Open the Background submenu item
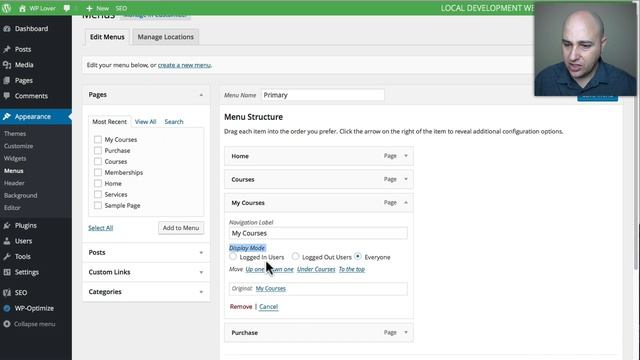 coord(20,196)
